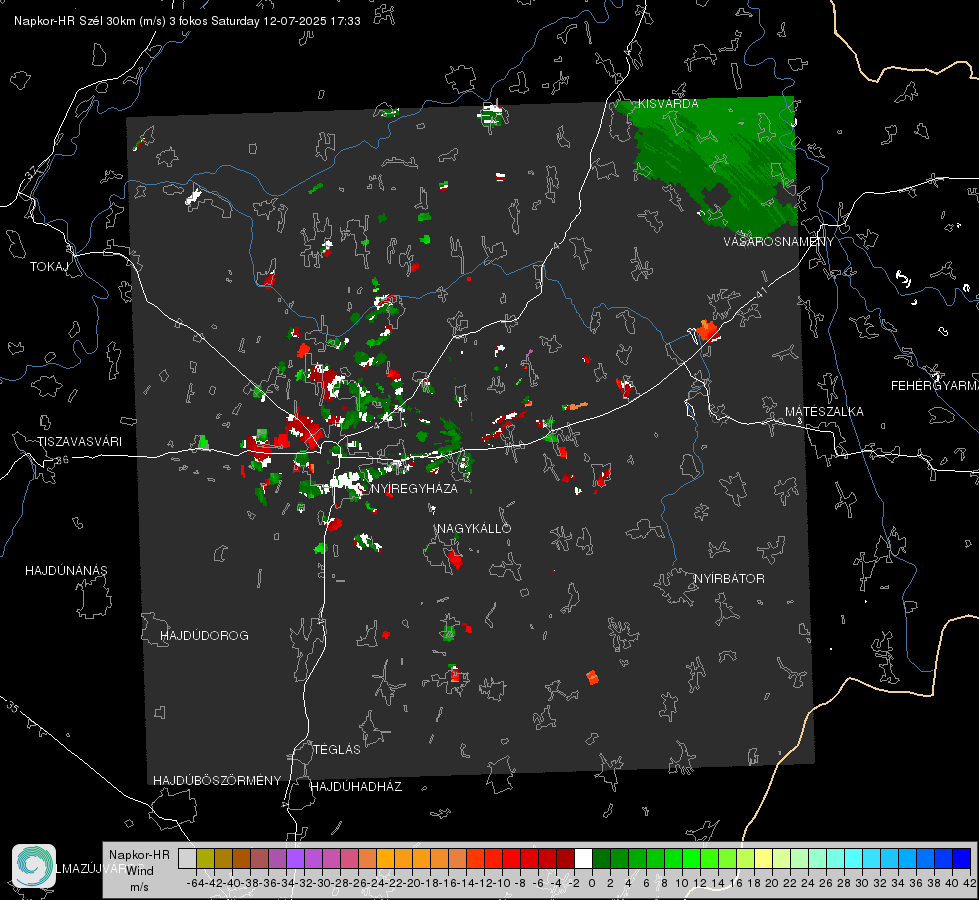Click the HAJDÚHADHÁZ label

(356, 787)
